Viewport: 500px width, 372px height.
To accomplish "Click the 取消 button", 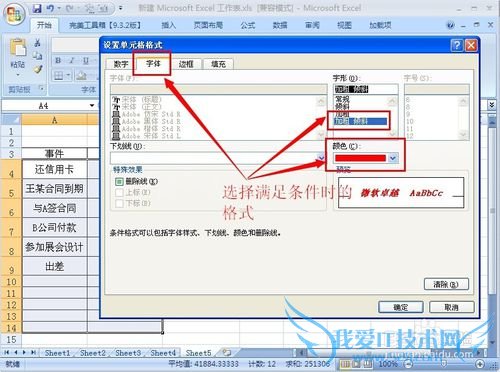I will (452, 307).
